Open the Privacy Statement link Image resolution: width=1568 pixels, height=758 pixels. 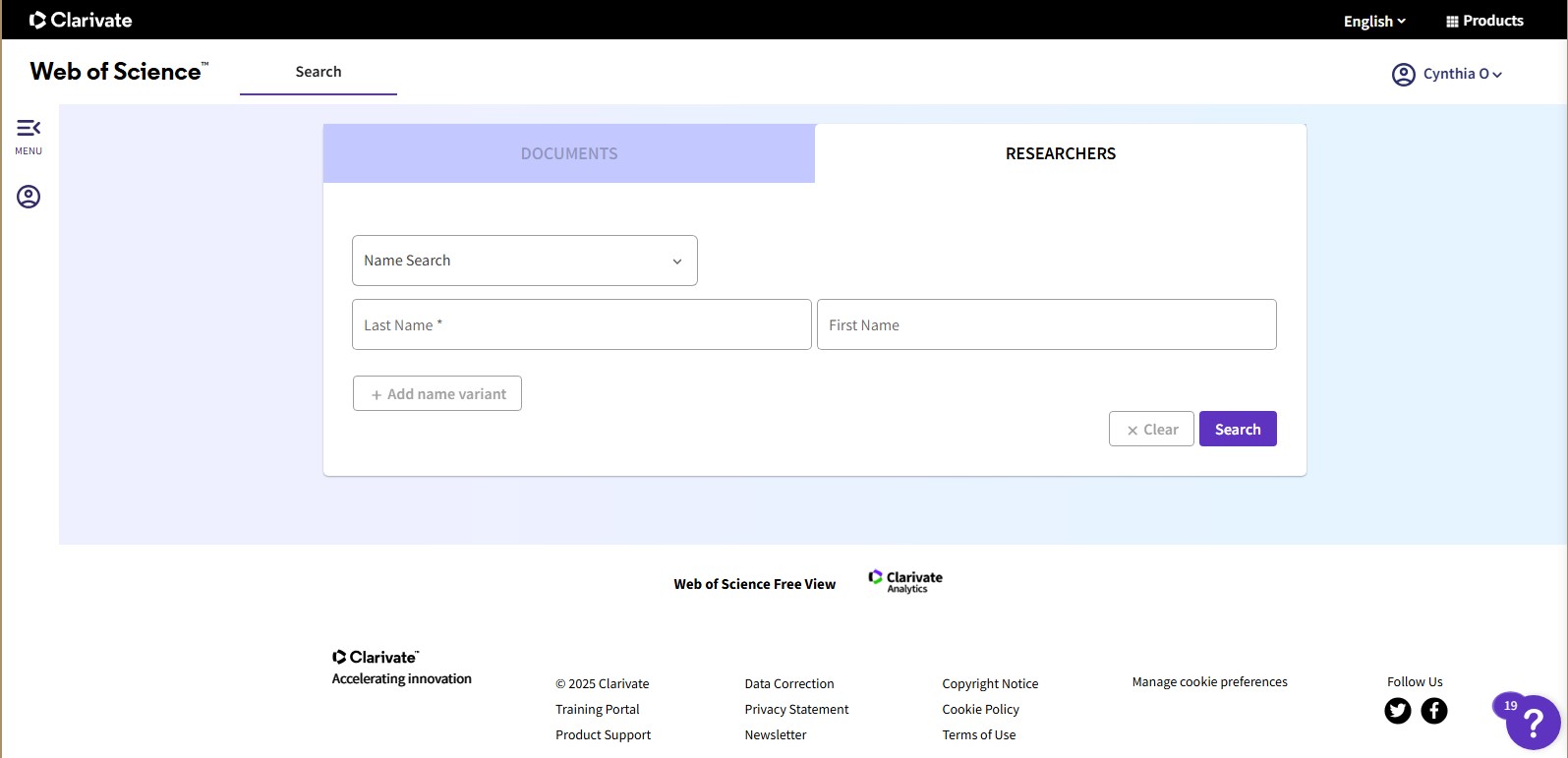(x=796, y=710)
